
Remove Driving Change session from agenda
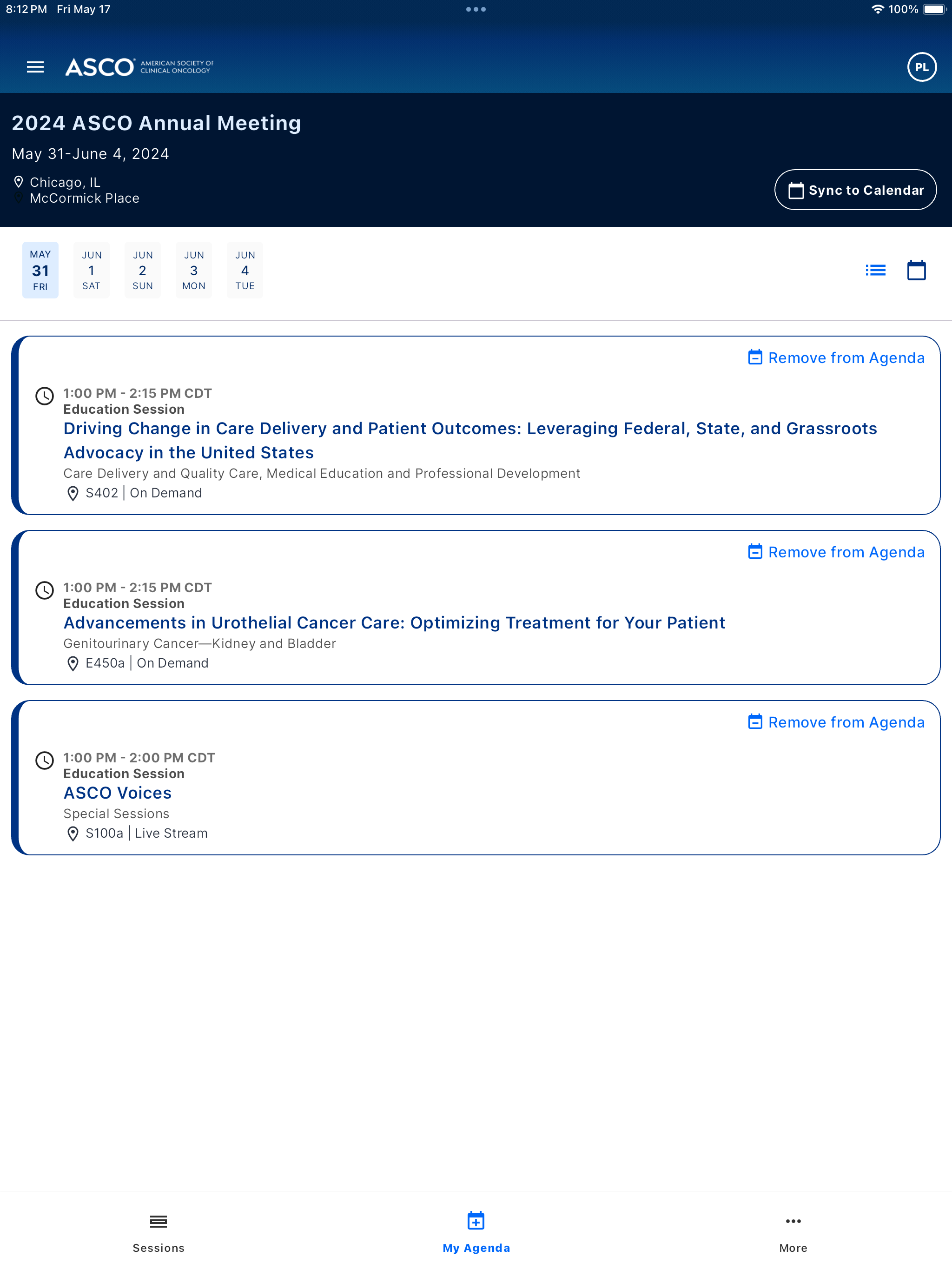(x=836, y=357)
